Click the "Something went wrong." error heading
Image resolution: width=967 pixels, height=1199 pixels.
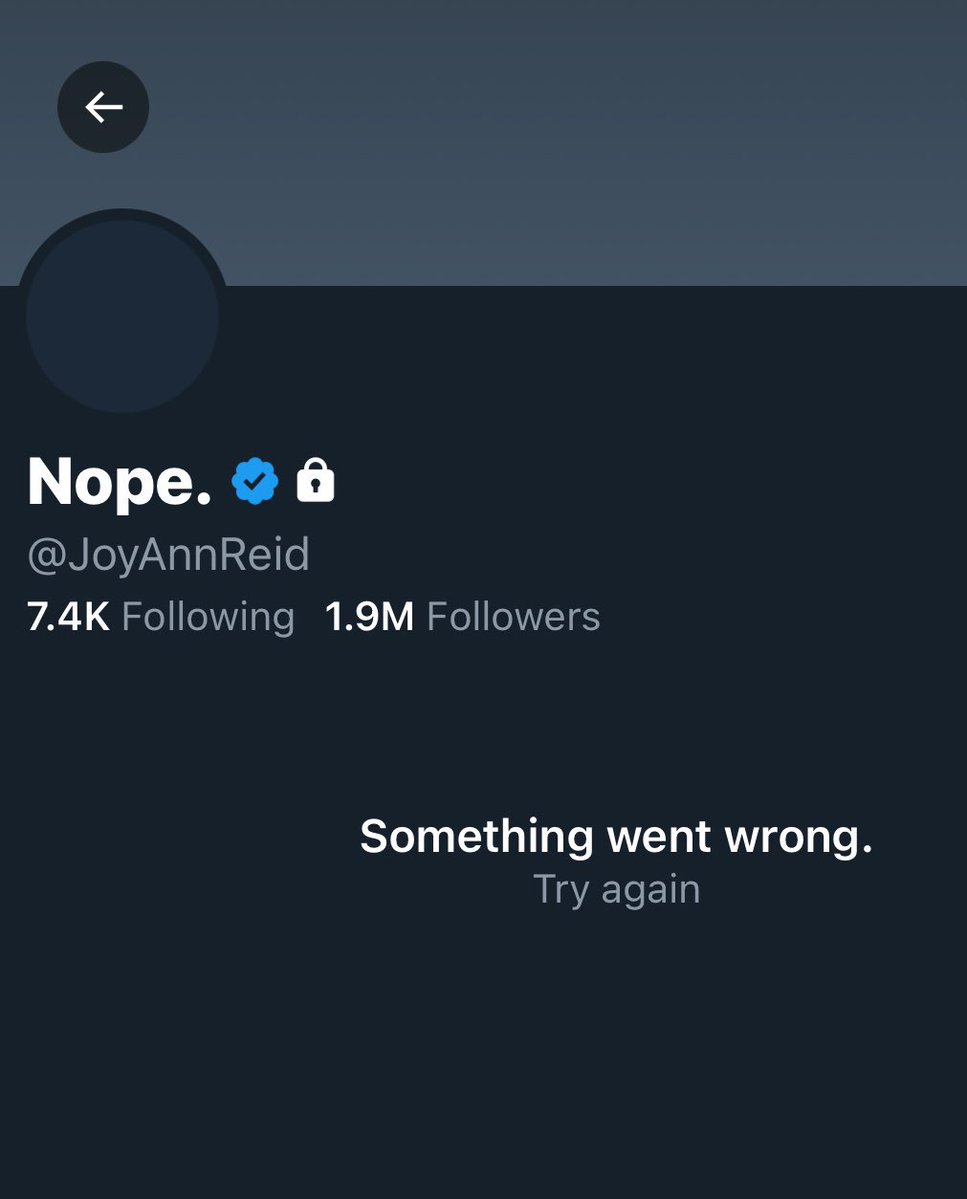616,836
